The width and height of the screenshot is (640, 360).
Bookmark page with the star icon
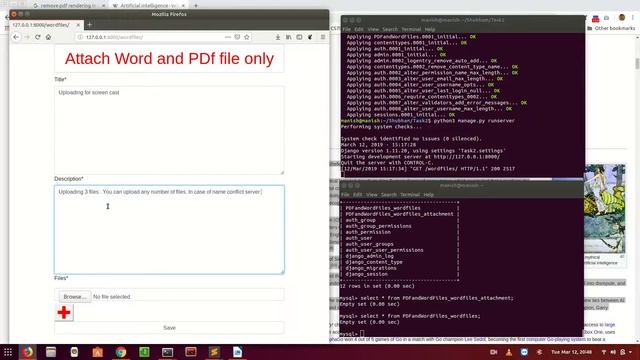point(247,37)
